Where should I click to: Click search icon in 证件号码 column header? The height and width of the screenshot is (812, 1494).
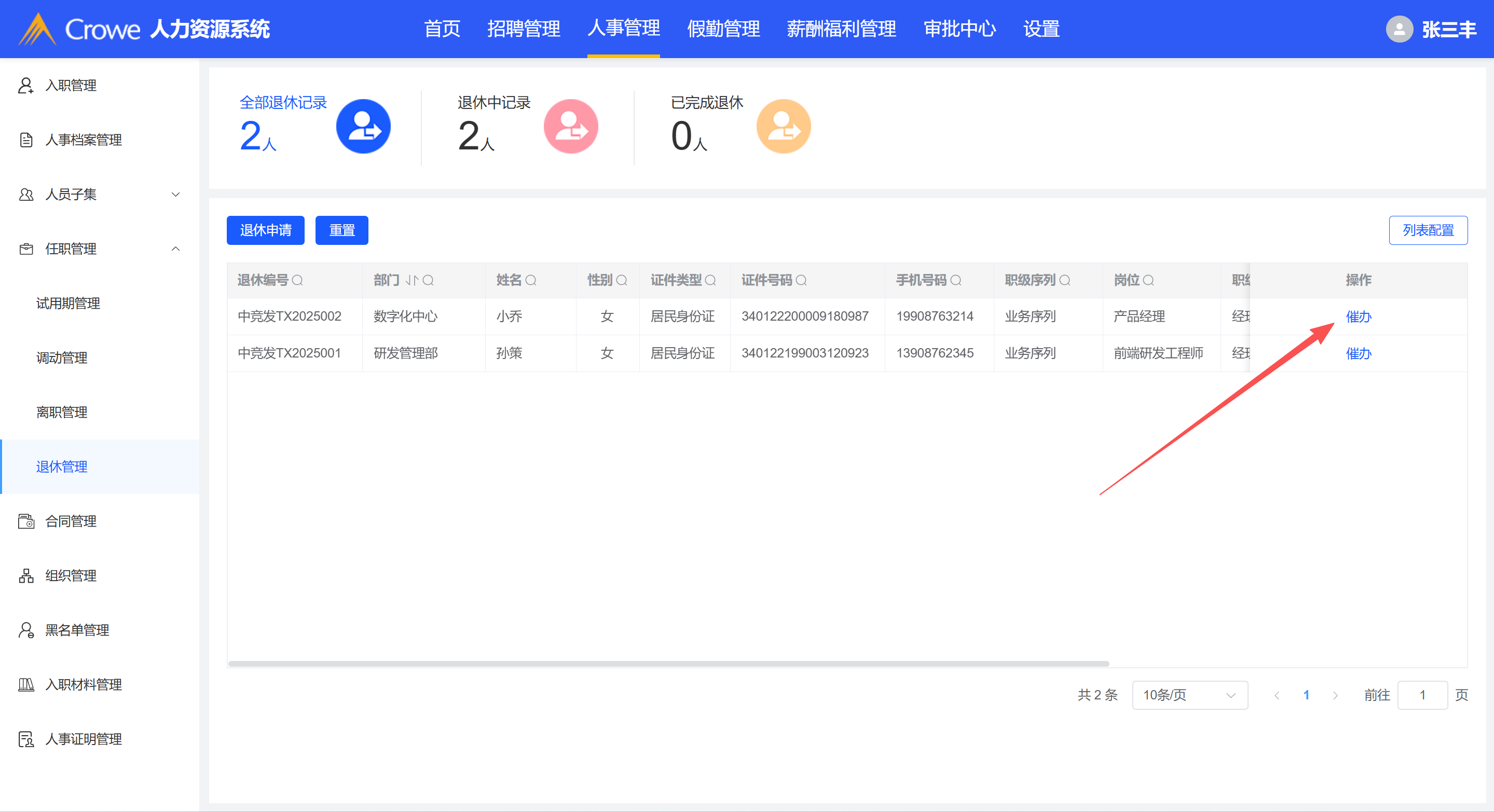[801, 281]
